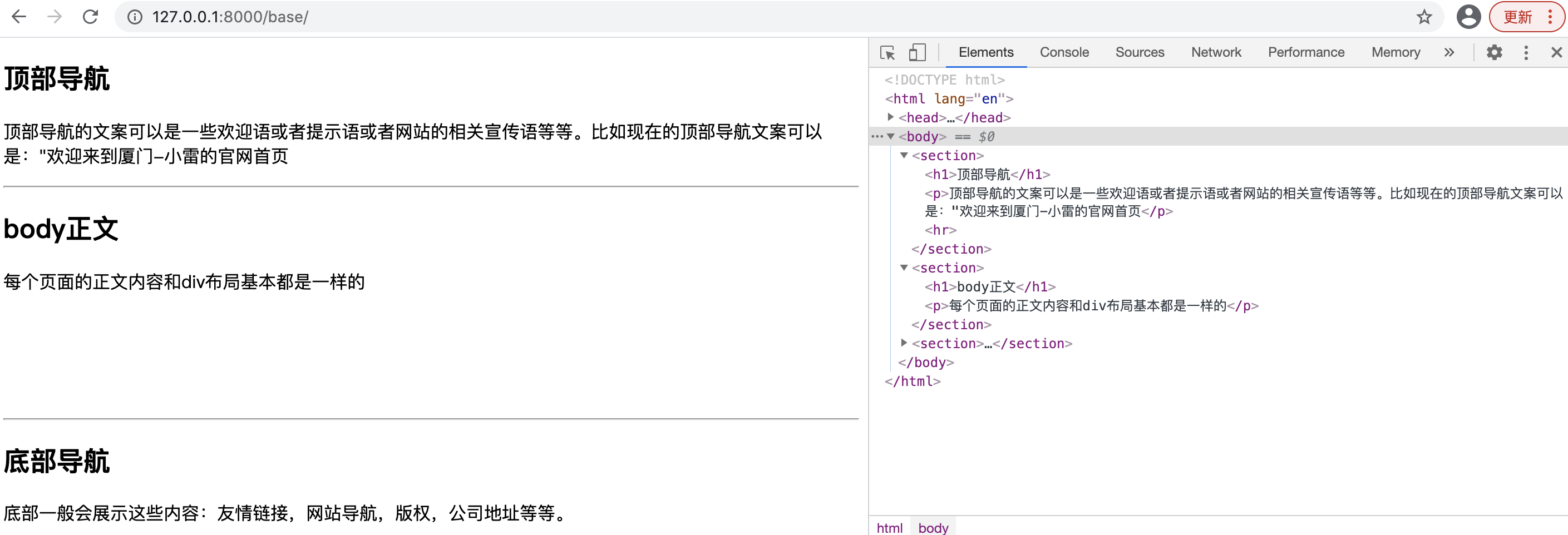
Task: Click the back navigation arrow
Action: point(19,17)
